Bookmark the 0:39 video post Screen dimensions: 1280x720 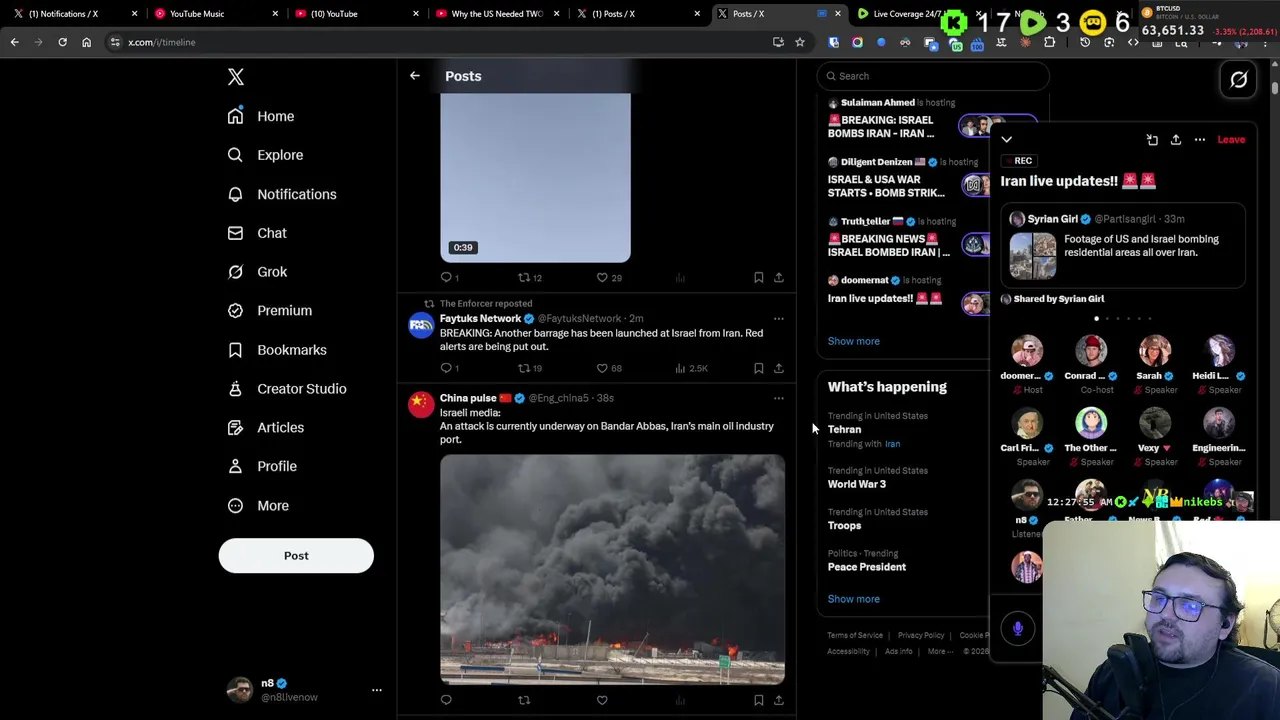point(758,277)
